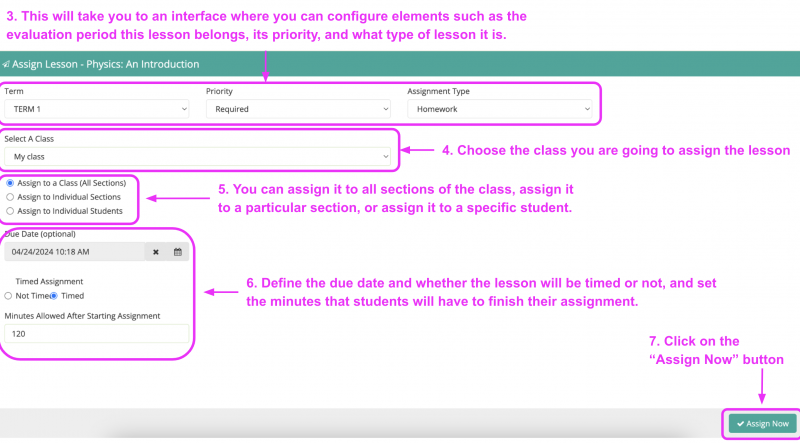Choose the Assign to Individual Sections option

point(10,197)
